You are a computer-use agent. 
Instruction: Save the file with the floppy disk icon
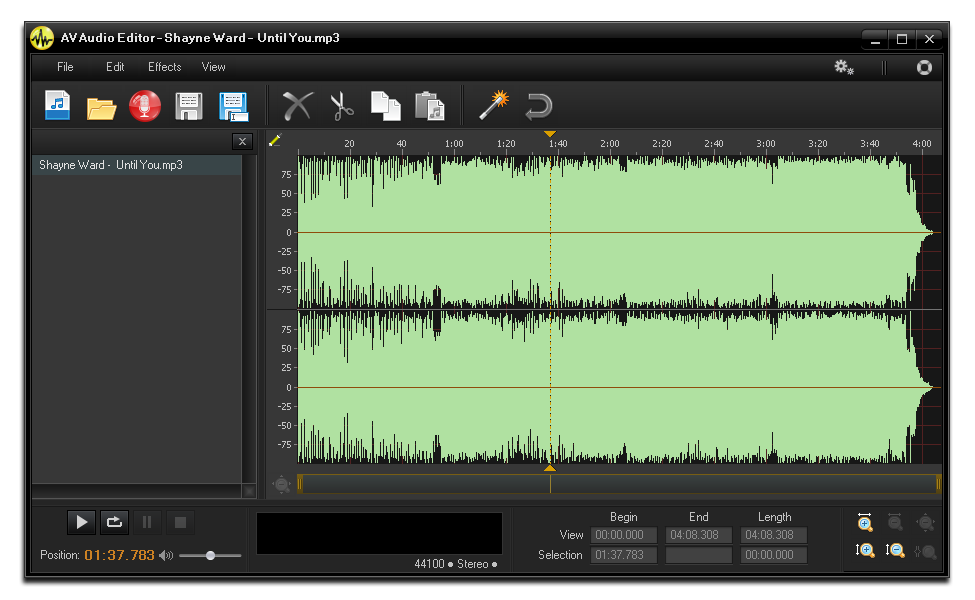[188, 106]
